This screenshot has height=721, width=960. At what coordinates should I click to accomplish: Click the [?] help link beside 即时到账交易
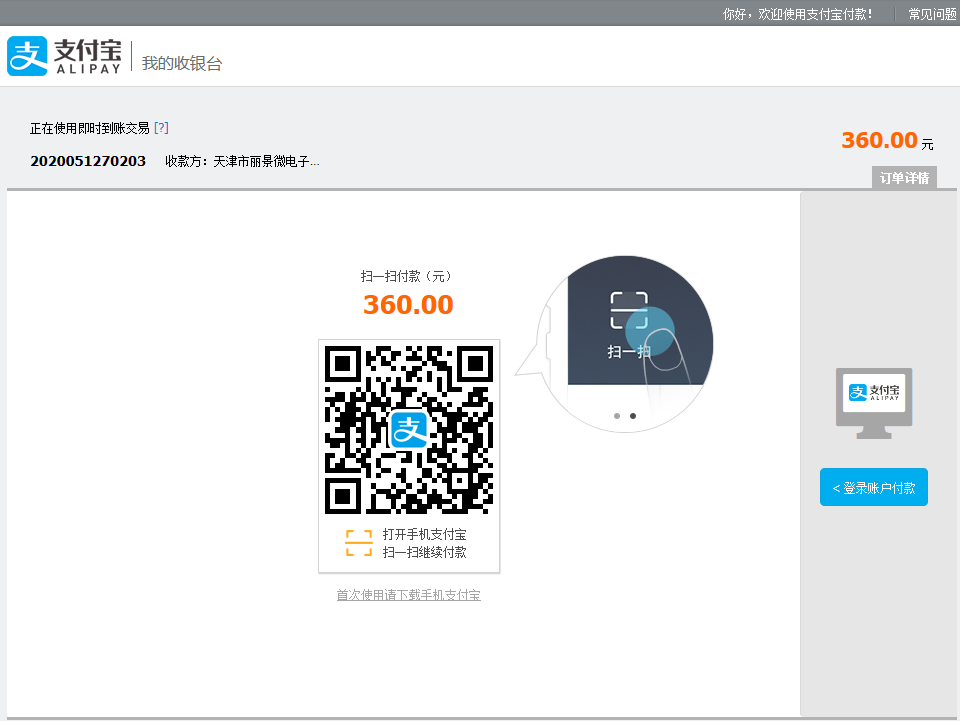coord(161,128)
